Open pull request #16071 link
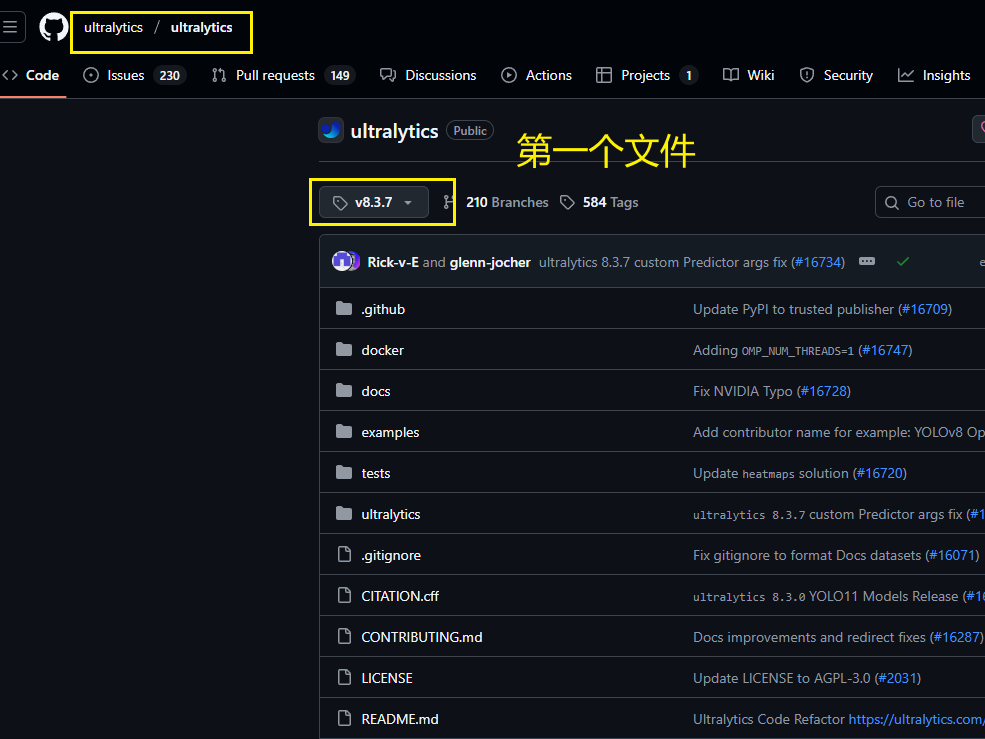This screenshot has width=985, height=739. click(952, 556)
